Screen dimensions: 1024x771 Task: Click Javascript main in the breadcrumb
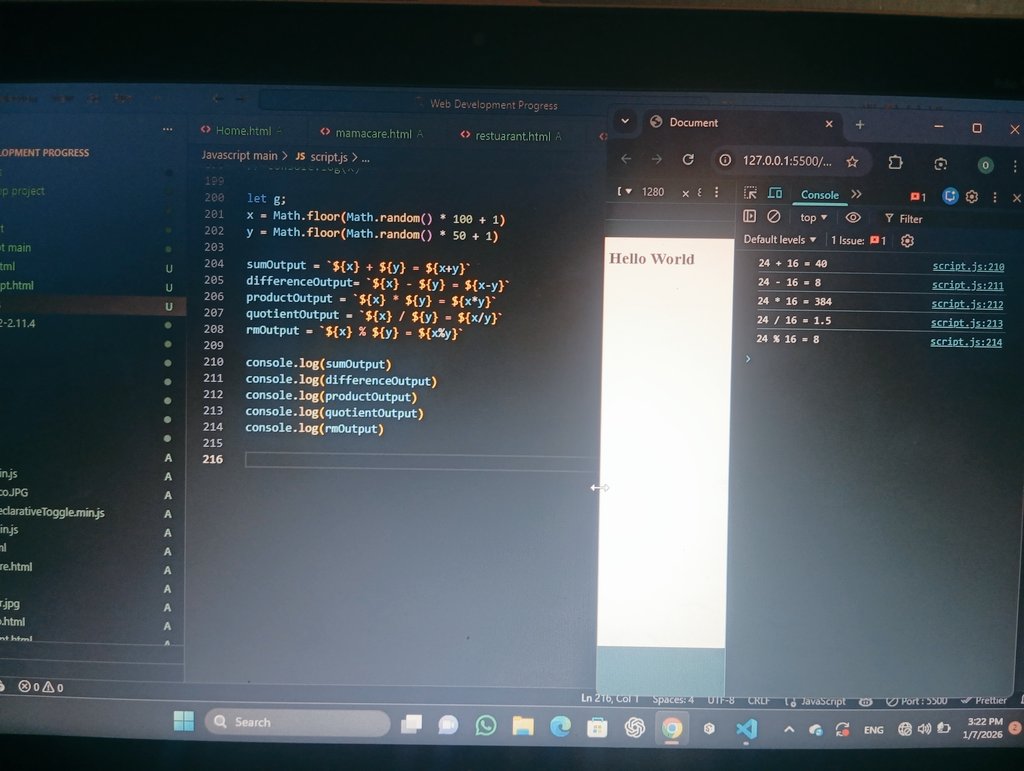coord(239,155)
